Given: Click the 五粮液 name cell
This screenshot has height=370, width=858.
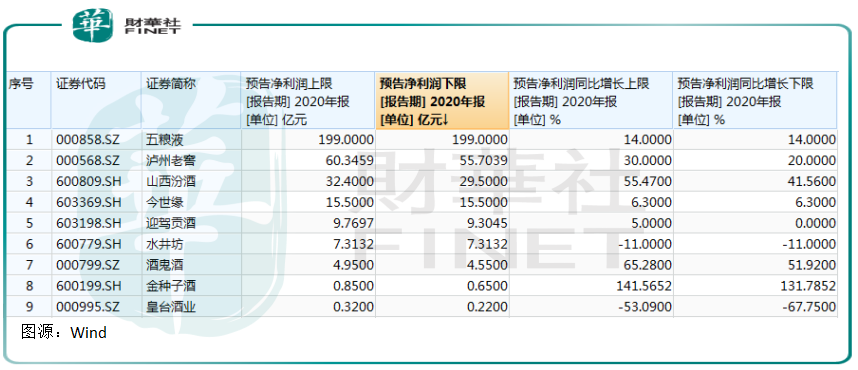Looking at the screenshot, I should [191, 140].
